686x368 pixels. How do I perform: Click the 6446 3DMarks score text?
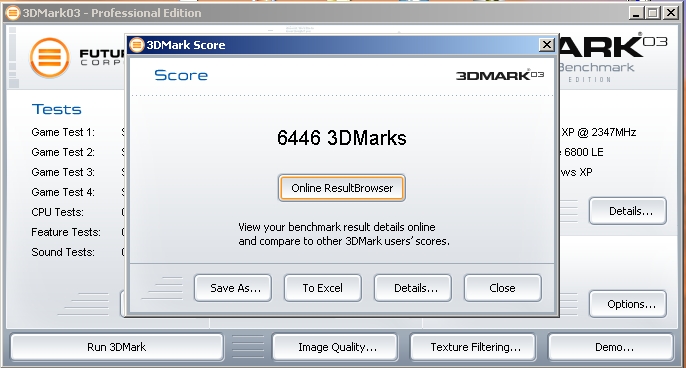tap(342, 138)
